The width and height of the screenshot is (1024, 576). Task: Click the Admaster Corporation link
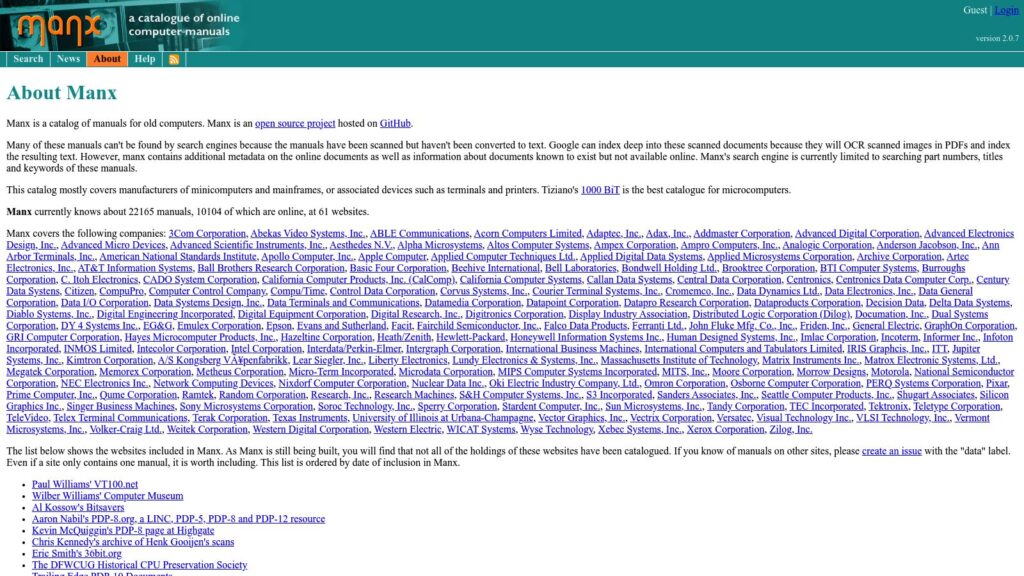742,234
